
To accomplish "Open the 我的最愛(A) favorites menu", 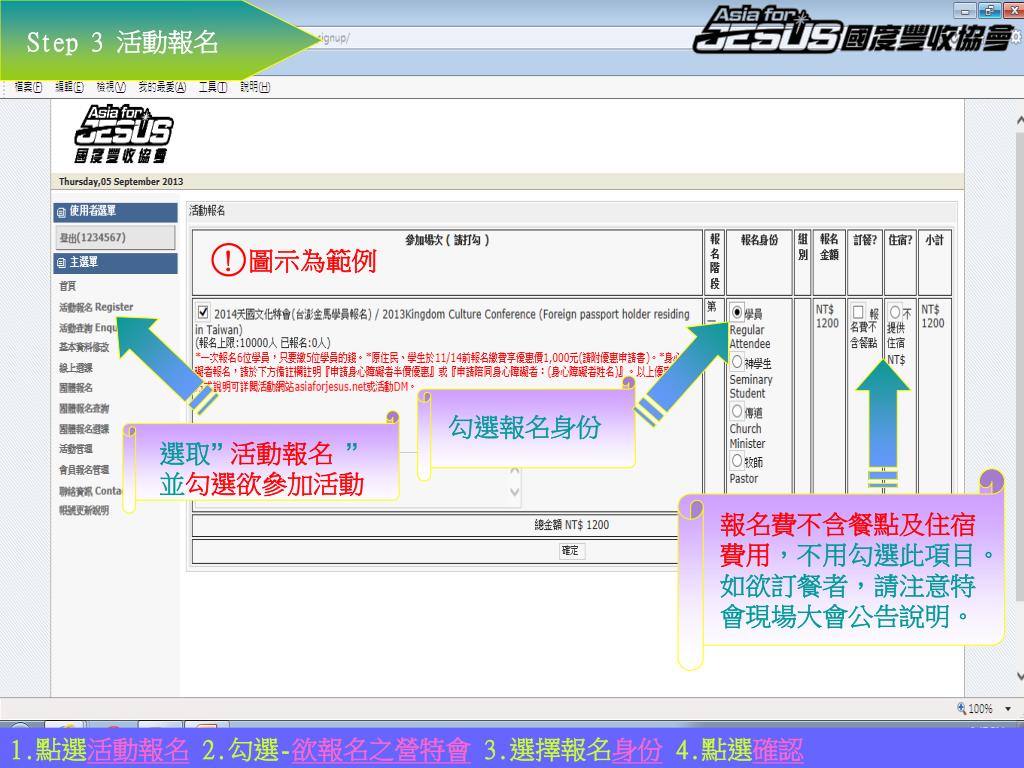I will tap(162, 87).
